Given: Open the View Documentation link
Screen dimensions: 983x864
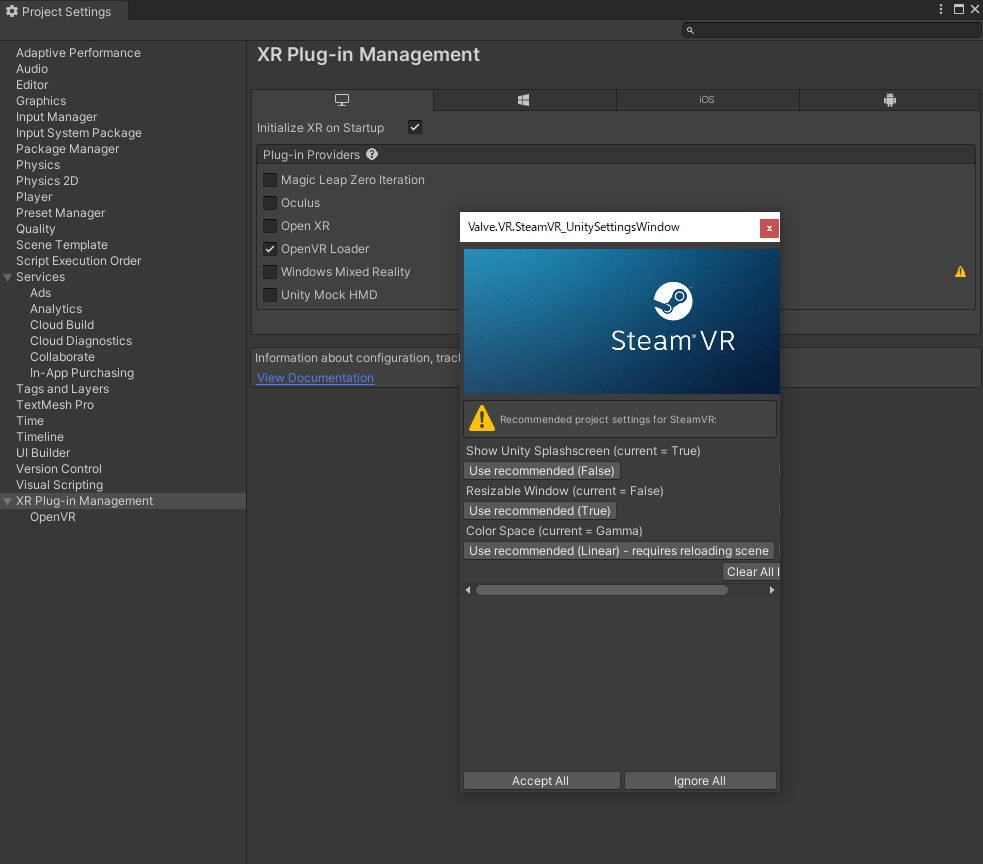Looking at the screenshot, I should point(315,378).
